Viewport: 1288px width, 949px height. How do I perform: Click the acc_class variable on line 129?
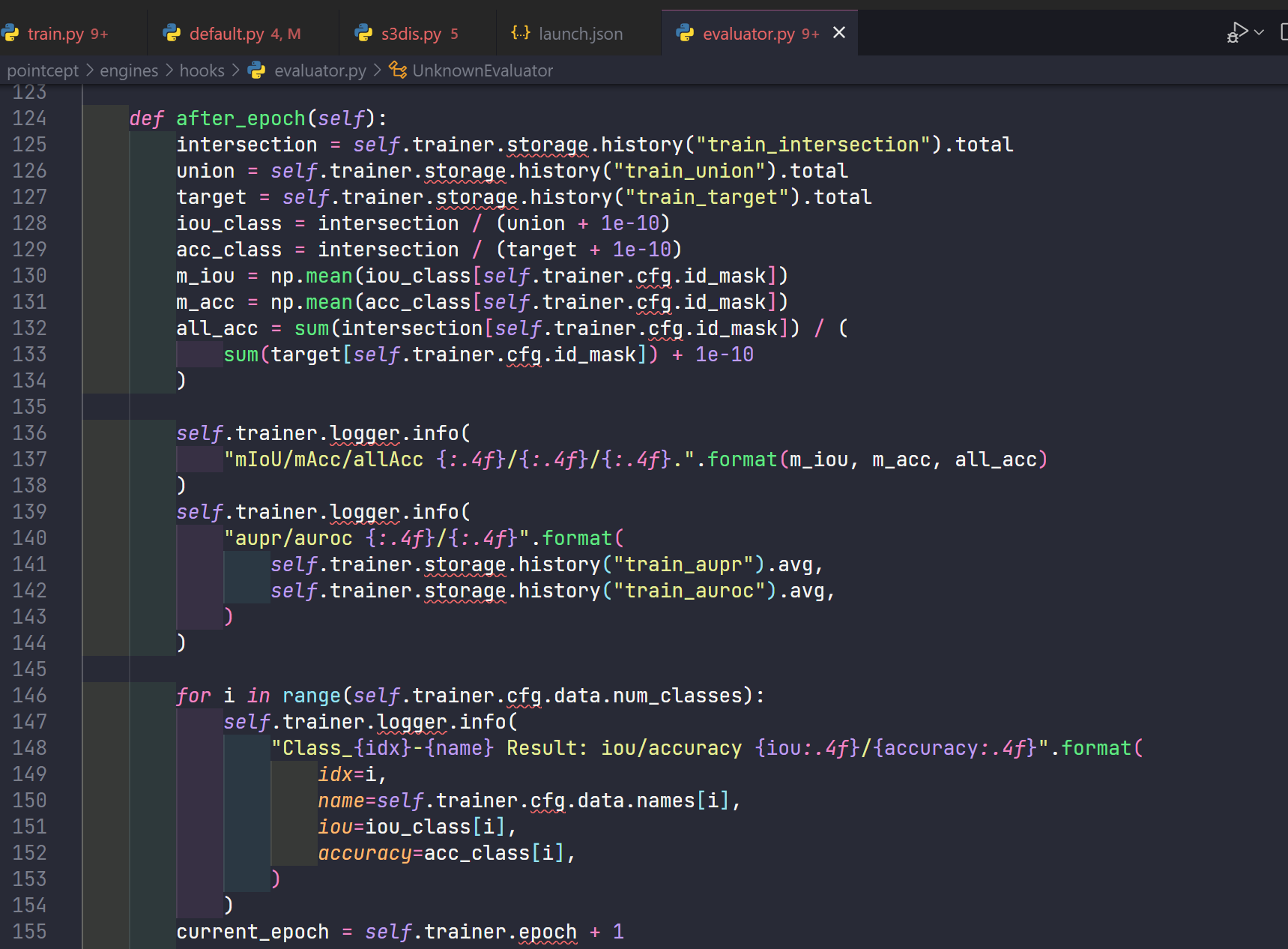coord(229,250)
